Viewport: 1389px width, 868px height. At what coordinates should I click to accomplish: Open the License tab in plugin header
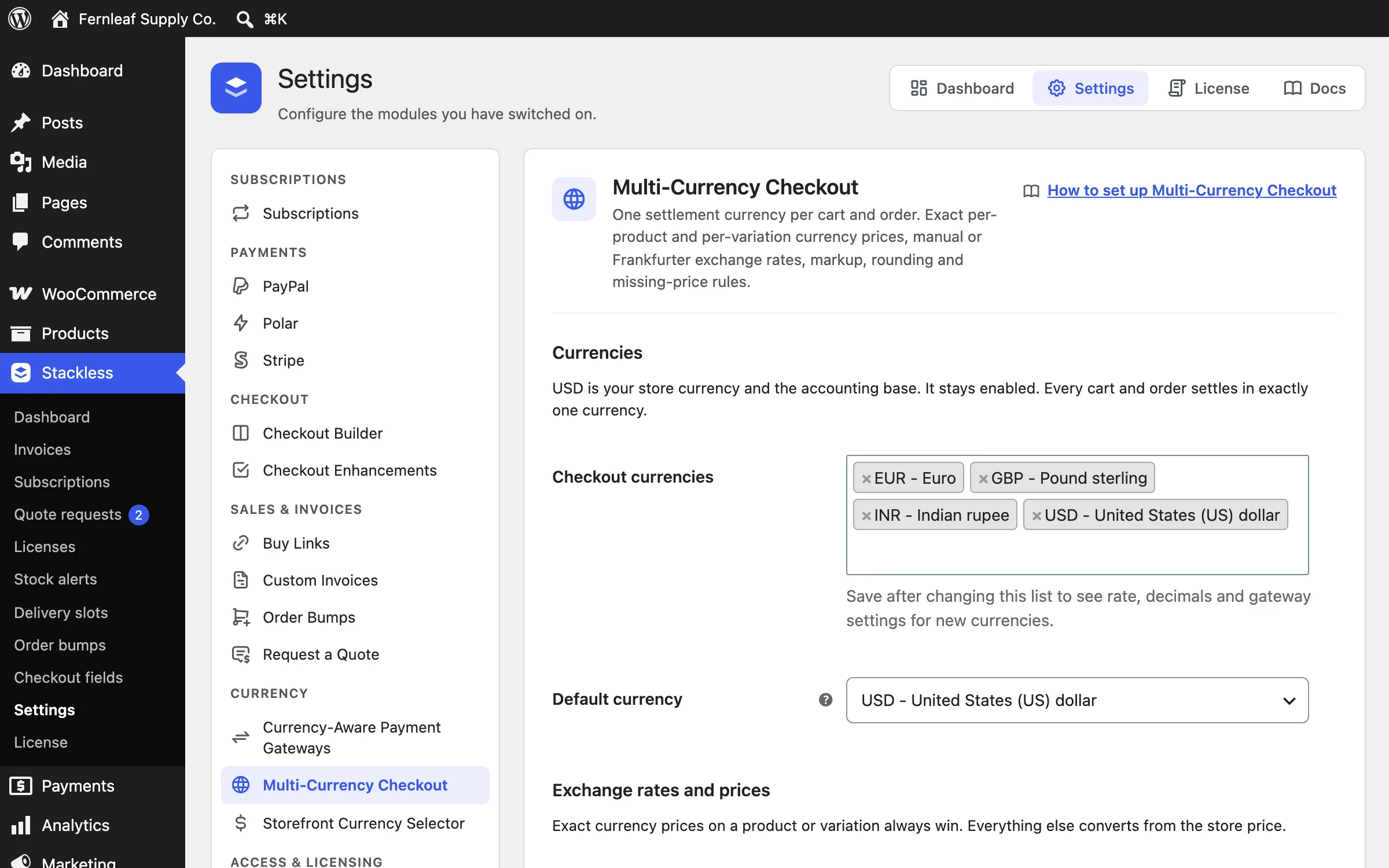tap(1208, 88)
